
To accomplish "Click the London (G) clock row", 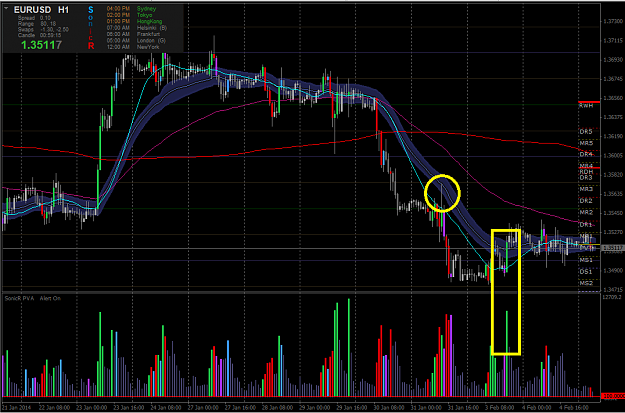I will pos(136,41).
